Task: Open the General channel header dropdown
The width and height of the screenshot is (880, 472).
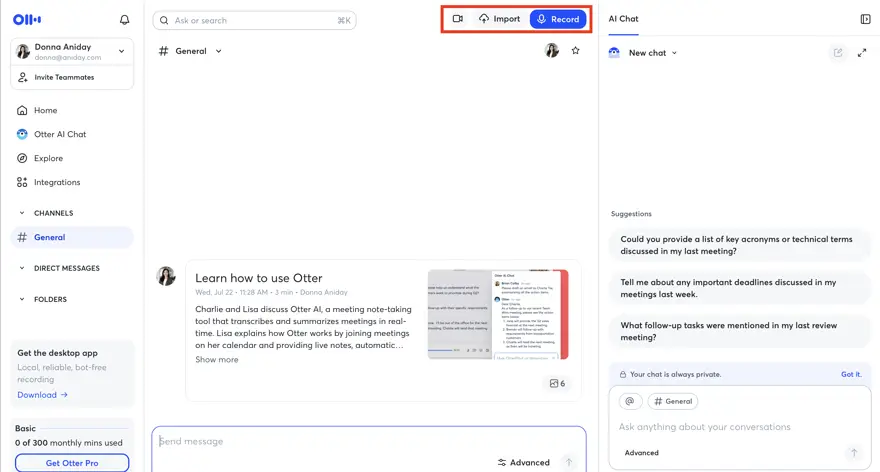Action: point(218,51)
